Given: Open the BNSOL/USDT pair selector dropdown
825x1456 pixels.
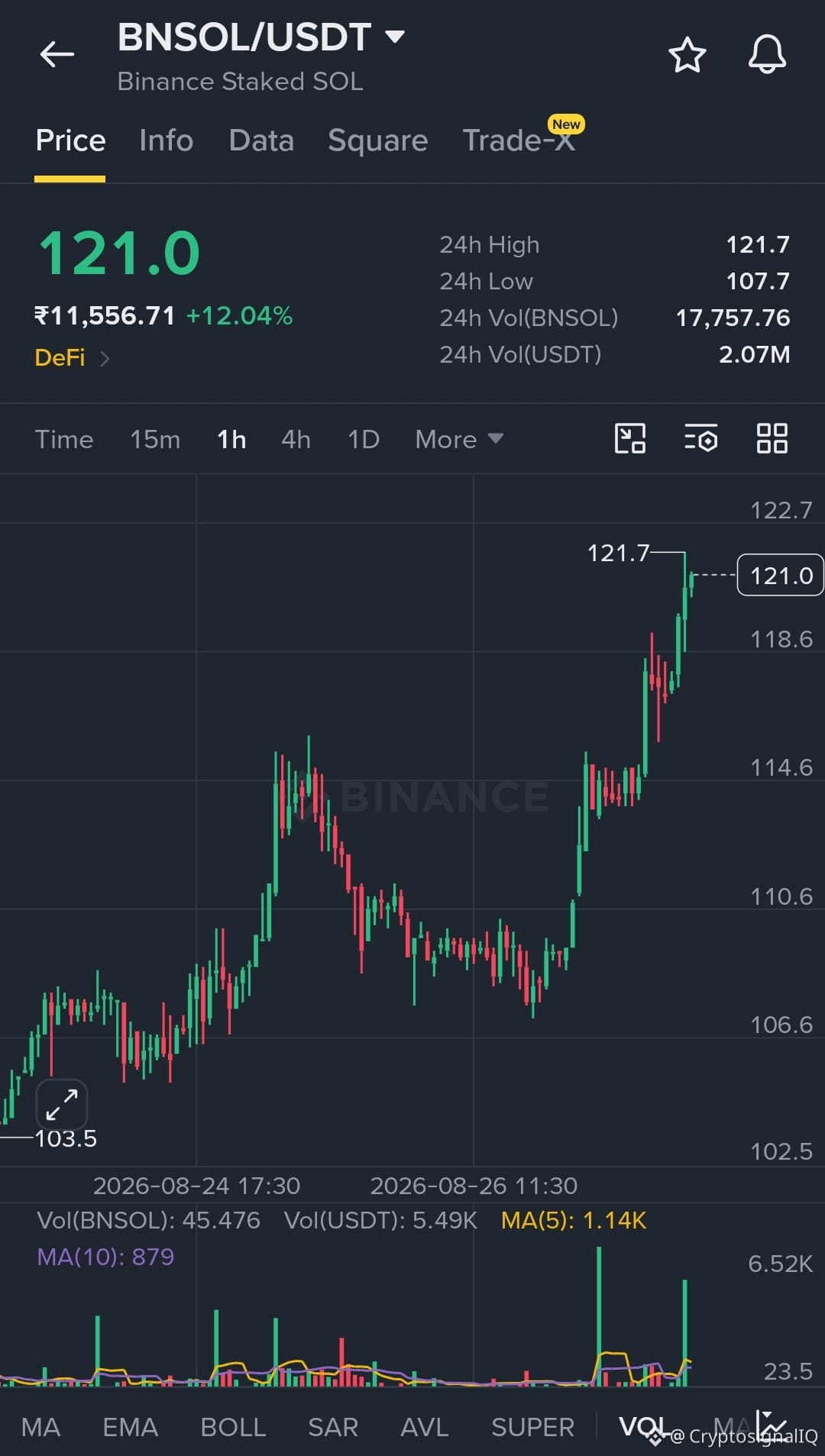Looking at the screenshot, I should tap(261, 37).
